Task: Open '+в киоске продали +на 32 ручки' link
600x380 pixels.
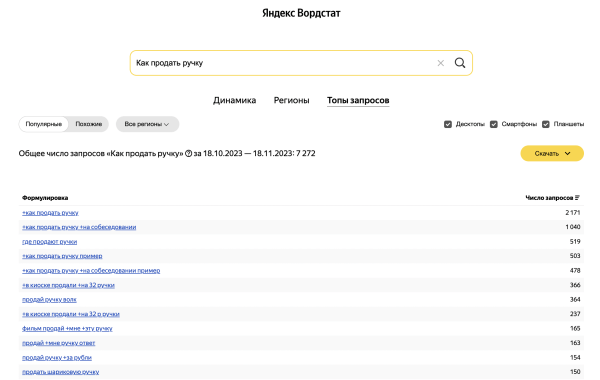Action: [x=68, y=285]
